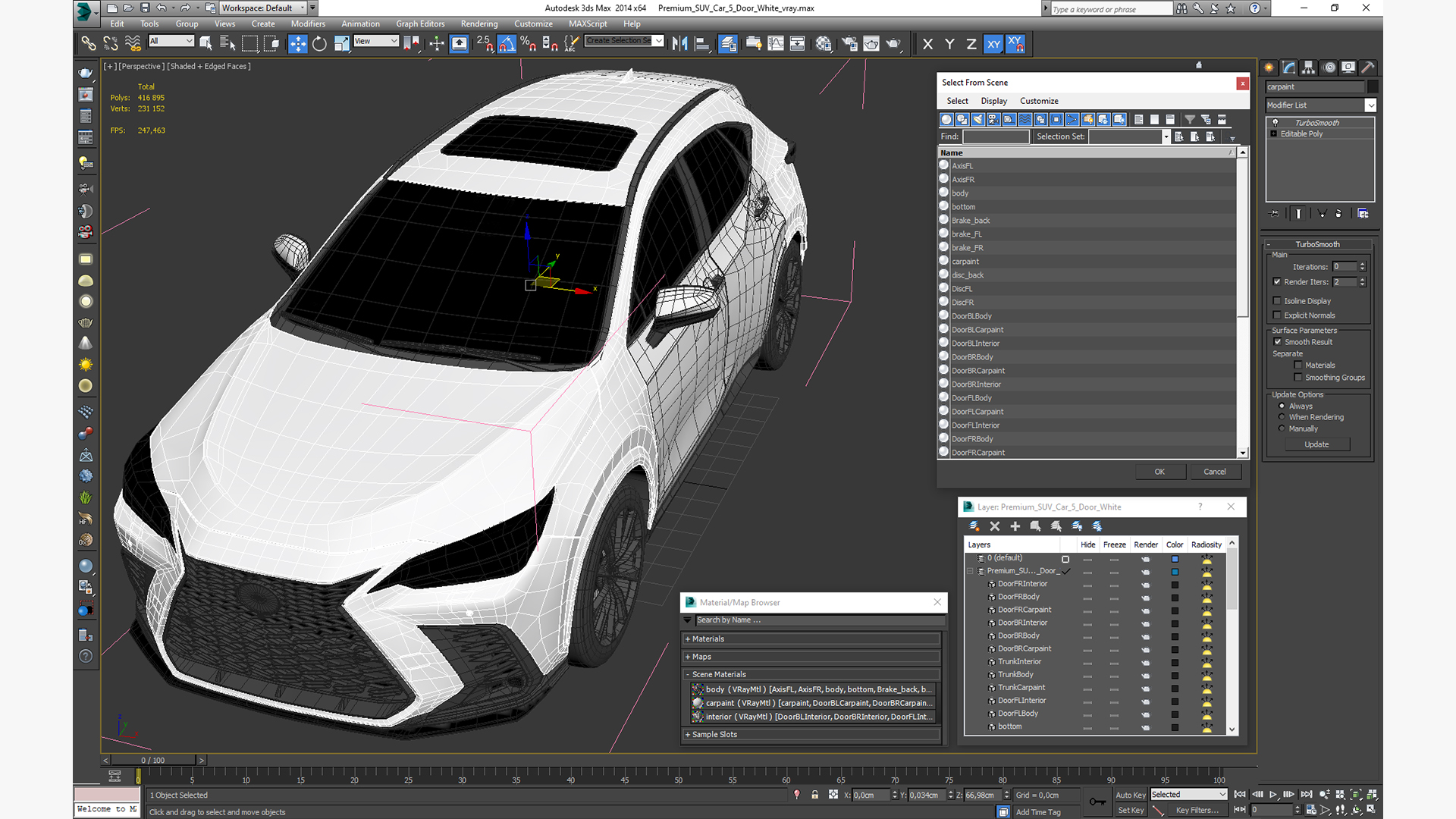
Task: Click the Set Key button
Action: (x=1131, y=810)
